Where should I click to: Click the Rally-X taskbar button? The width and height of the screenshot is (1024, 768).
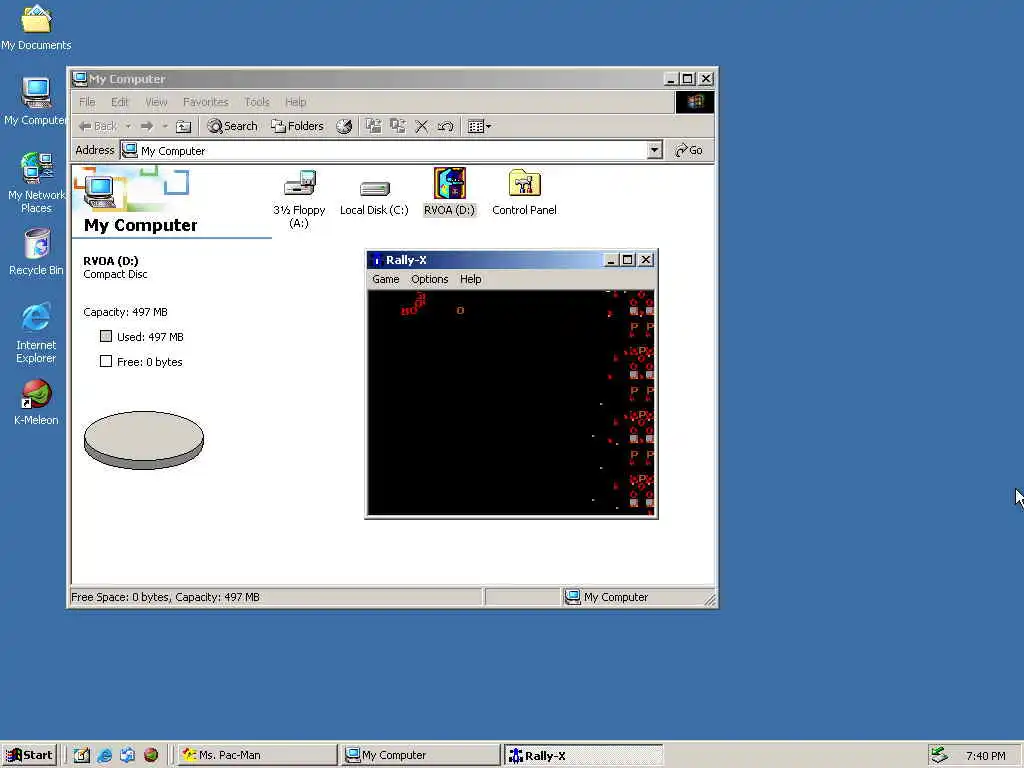583,756
